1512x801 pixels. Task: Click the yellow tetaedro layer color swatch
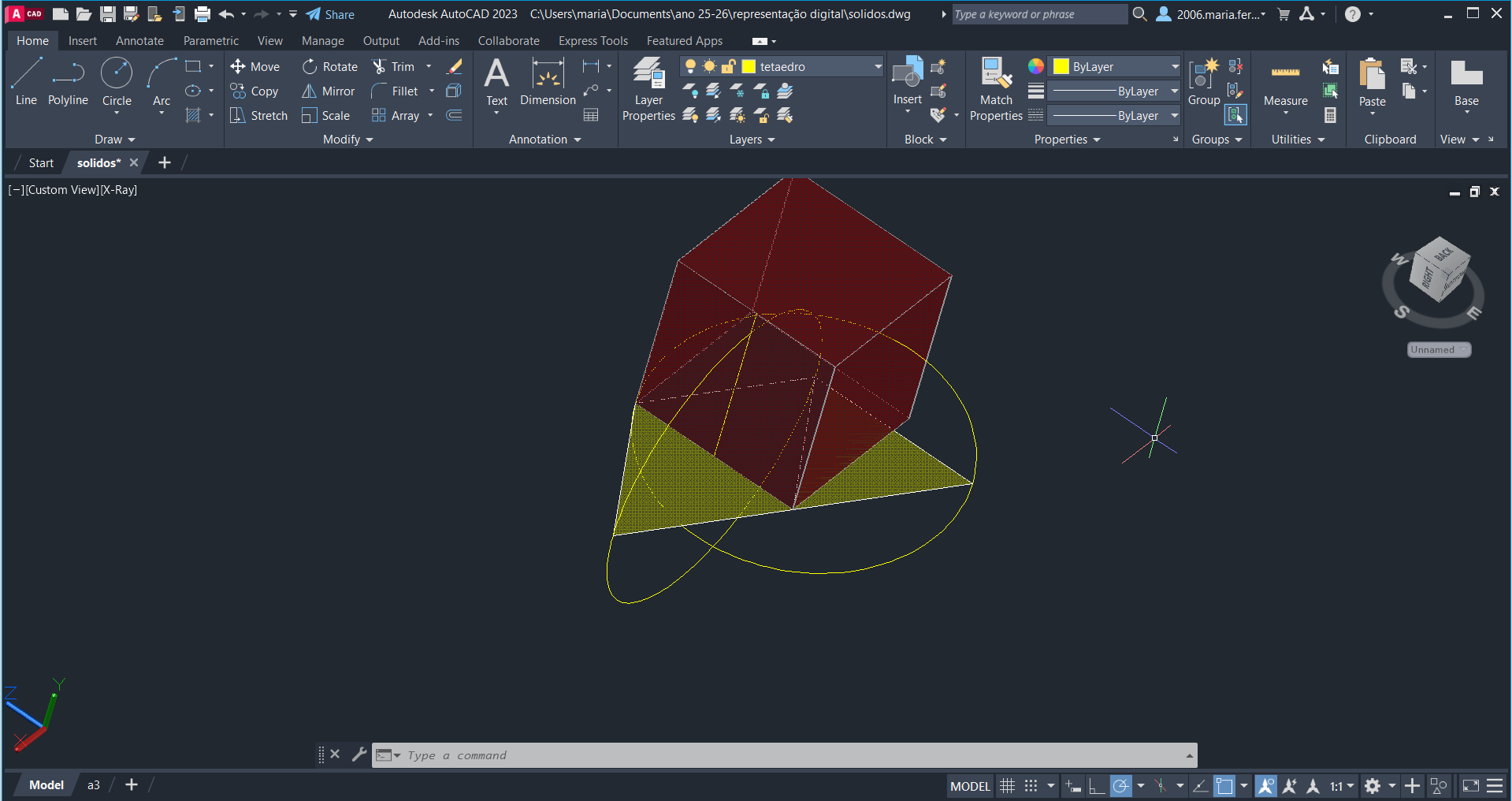pyautogui.click(x=749, y=67)
